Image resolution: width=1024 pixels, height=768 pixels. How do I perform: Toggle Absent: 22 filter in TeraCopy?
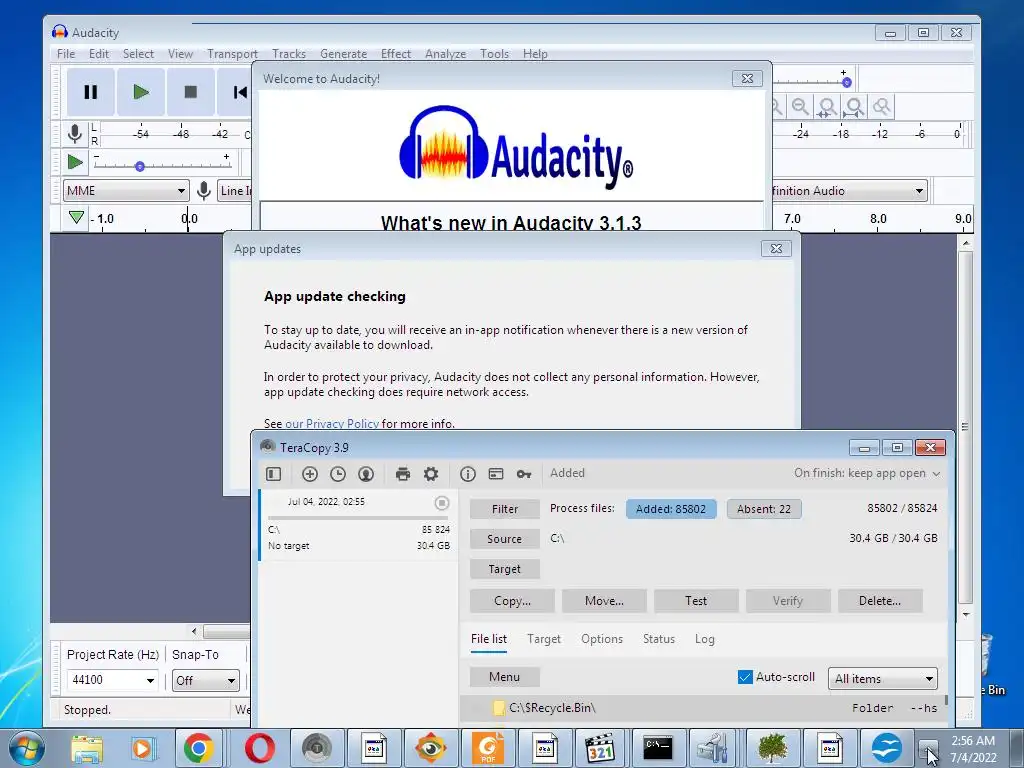[763, 509]
